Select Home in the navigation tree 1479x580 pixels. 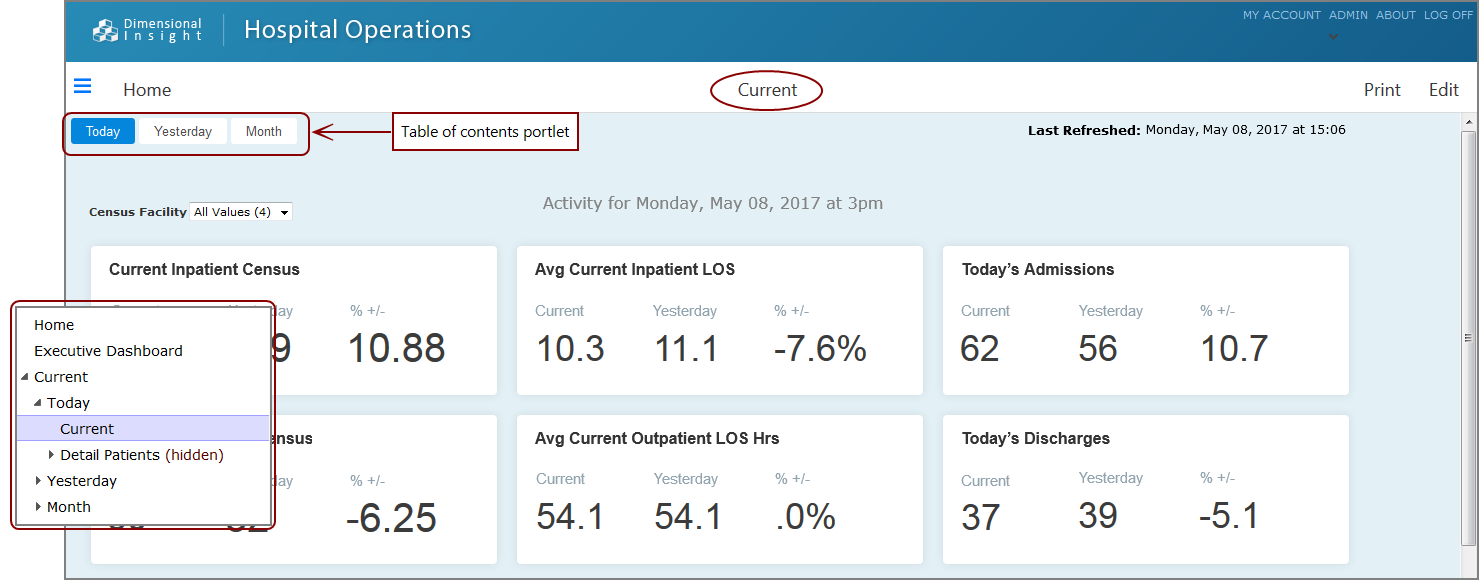coord(54,325)
